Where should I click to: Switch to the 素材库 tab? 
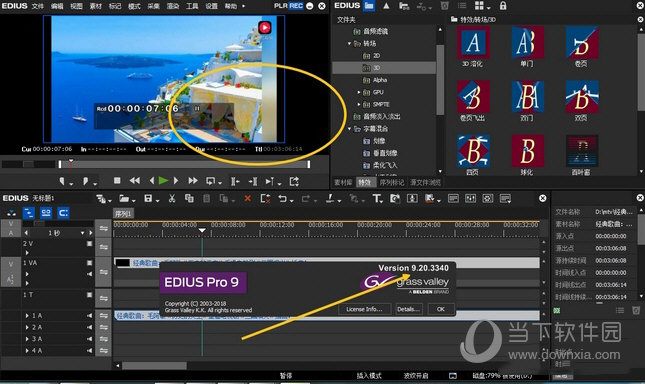point(343,182)
